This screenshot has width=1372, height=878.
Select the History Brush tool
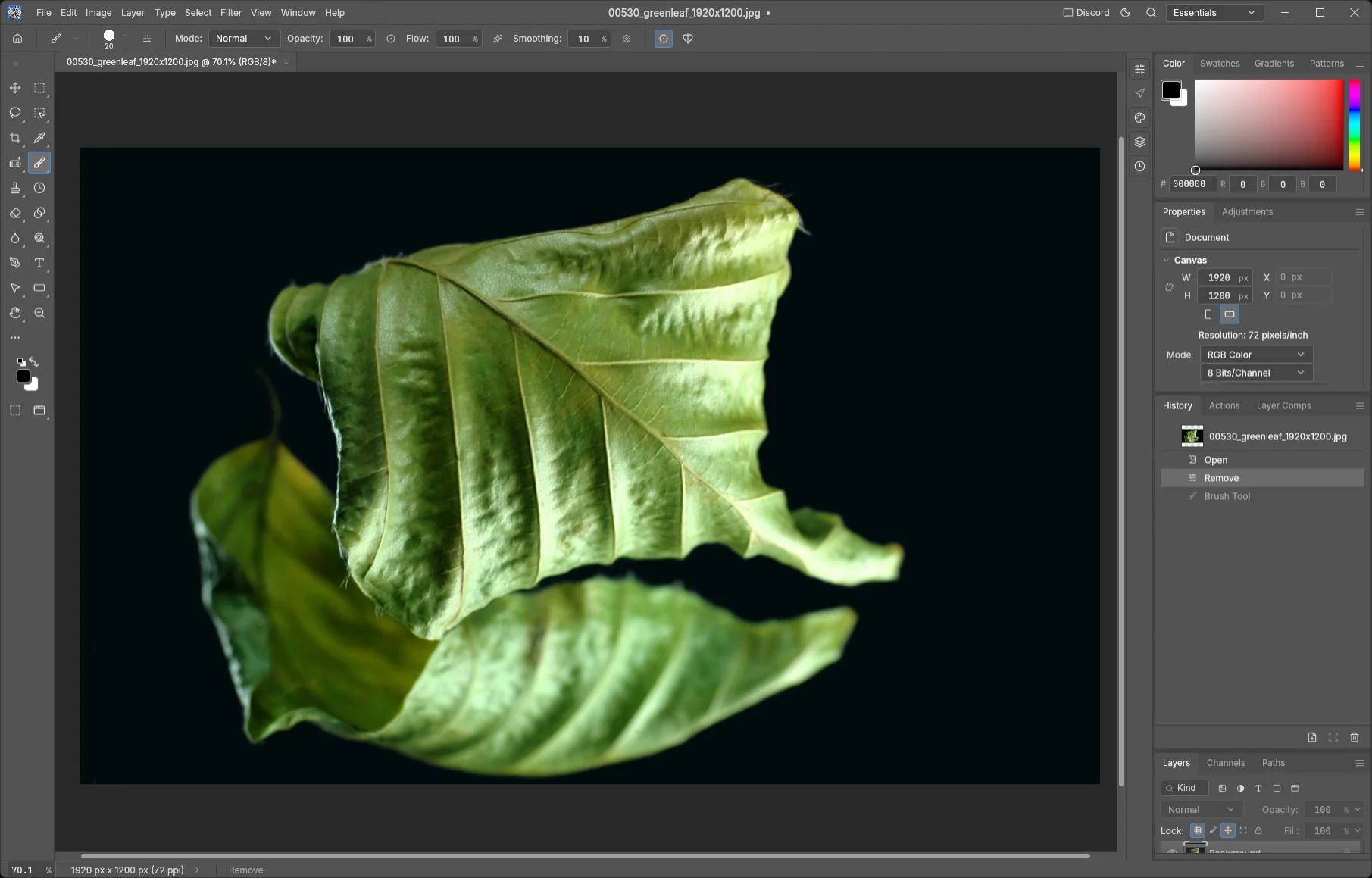[x=39, y=188]
